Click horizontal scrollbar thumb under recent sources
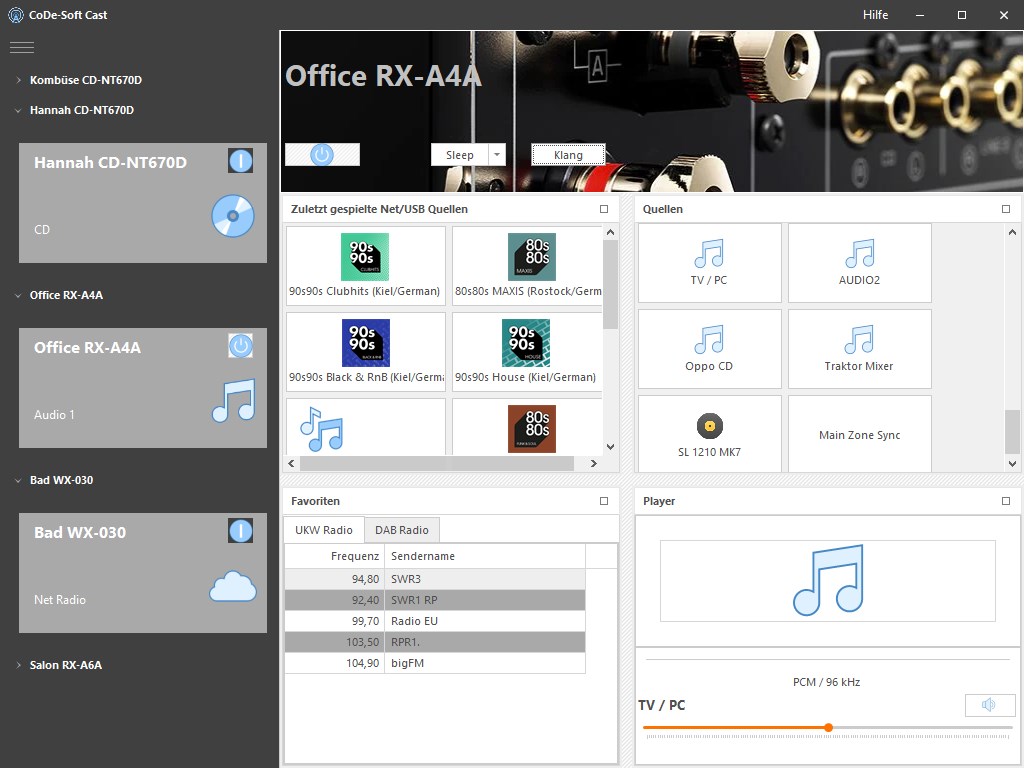This screenshot has height=768, width=1024. [x=436, y=463]
